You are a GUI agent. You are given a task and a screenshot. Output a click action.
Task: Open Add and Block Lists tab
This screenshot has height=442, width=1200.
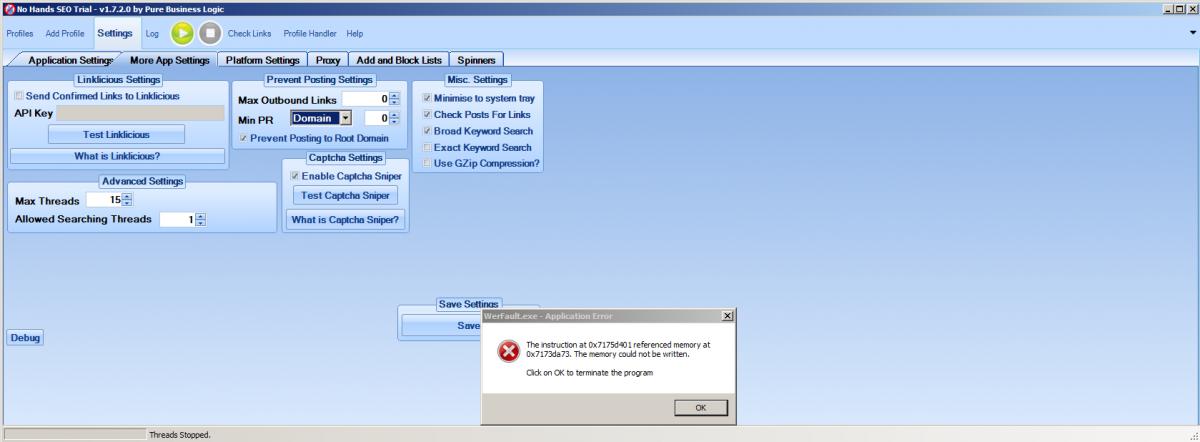click(399, 60)
